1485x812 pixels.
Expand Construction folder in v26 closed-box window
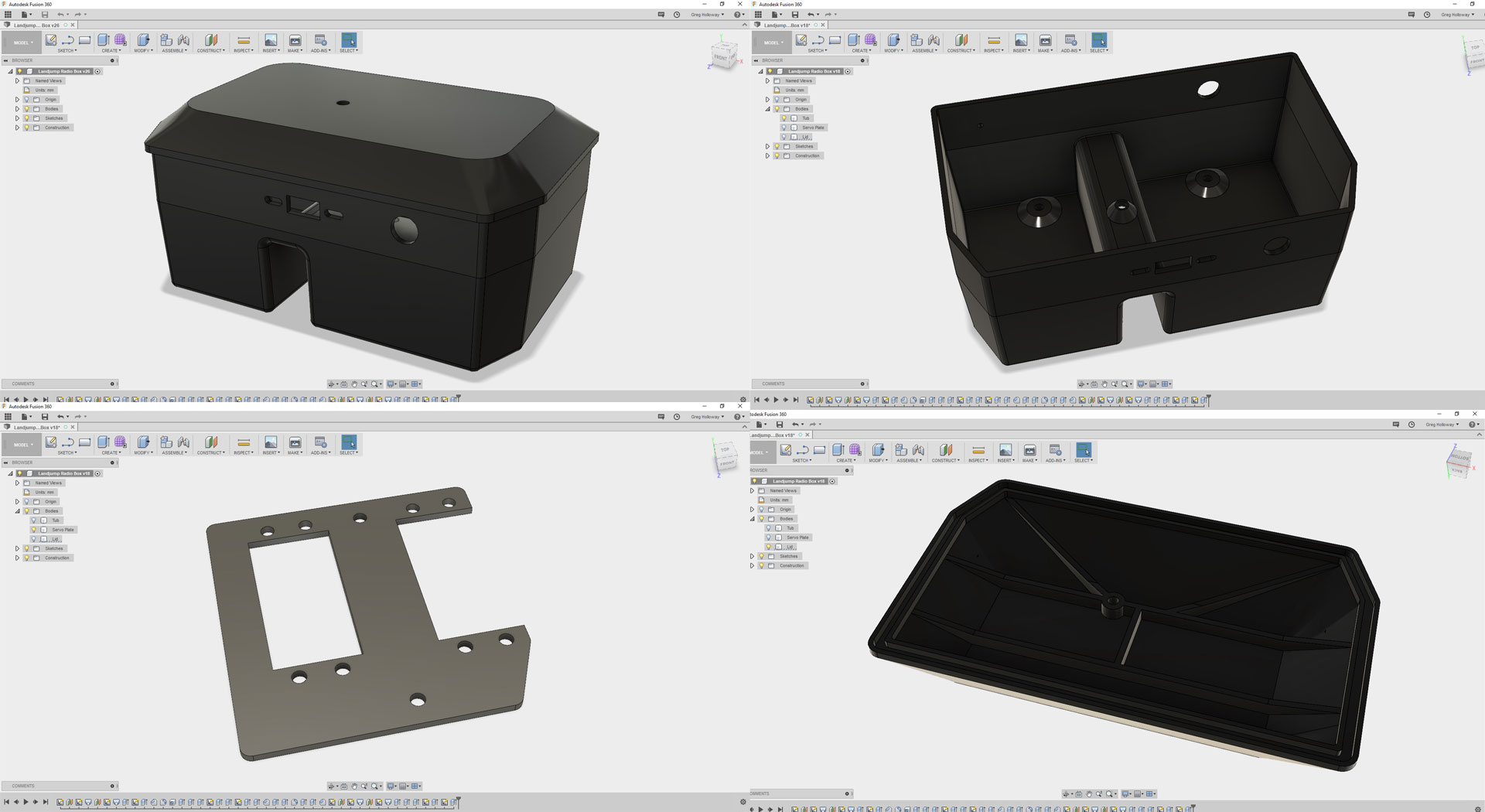click(18, 128)
